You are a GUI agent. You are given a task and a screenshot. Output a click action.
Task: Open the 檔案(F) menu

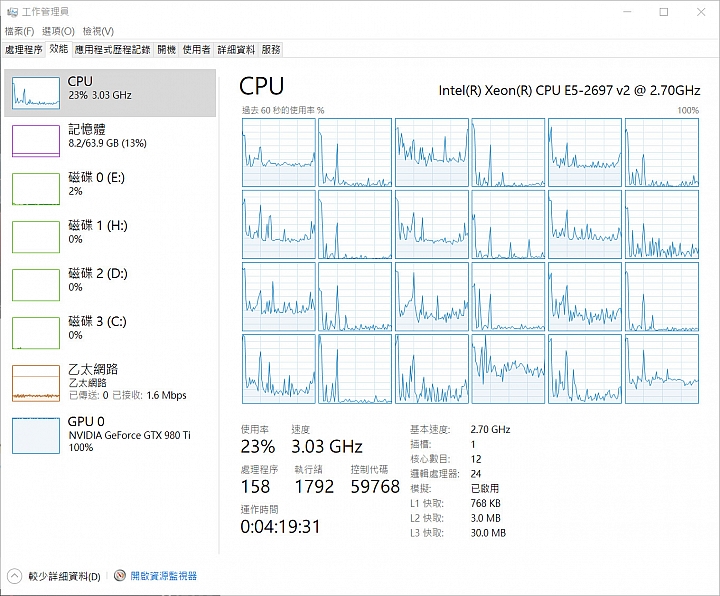19,31
